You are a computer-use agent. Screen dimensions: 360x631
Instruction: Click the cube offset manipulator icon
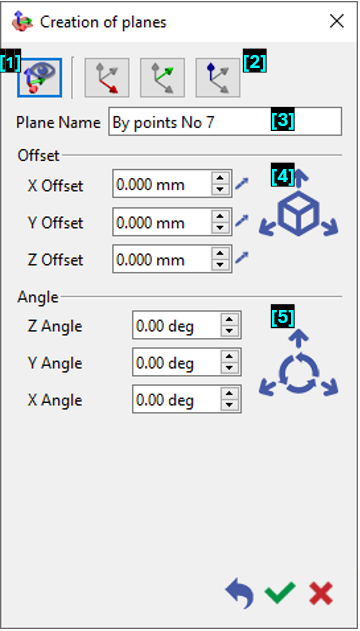coord(298,209)
